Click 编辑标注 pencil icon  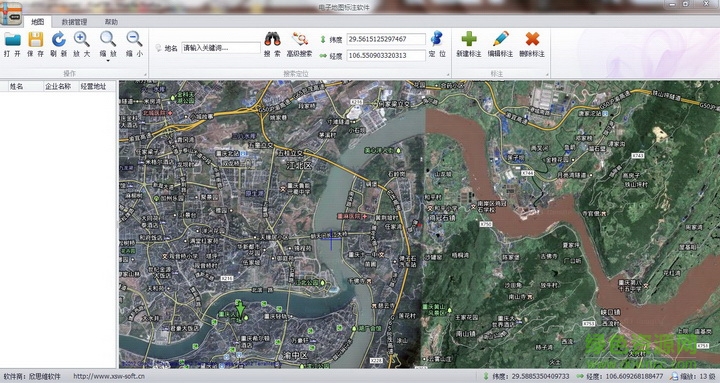501,39
